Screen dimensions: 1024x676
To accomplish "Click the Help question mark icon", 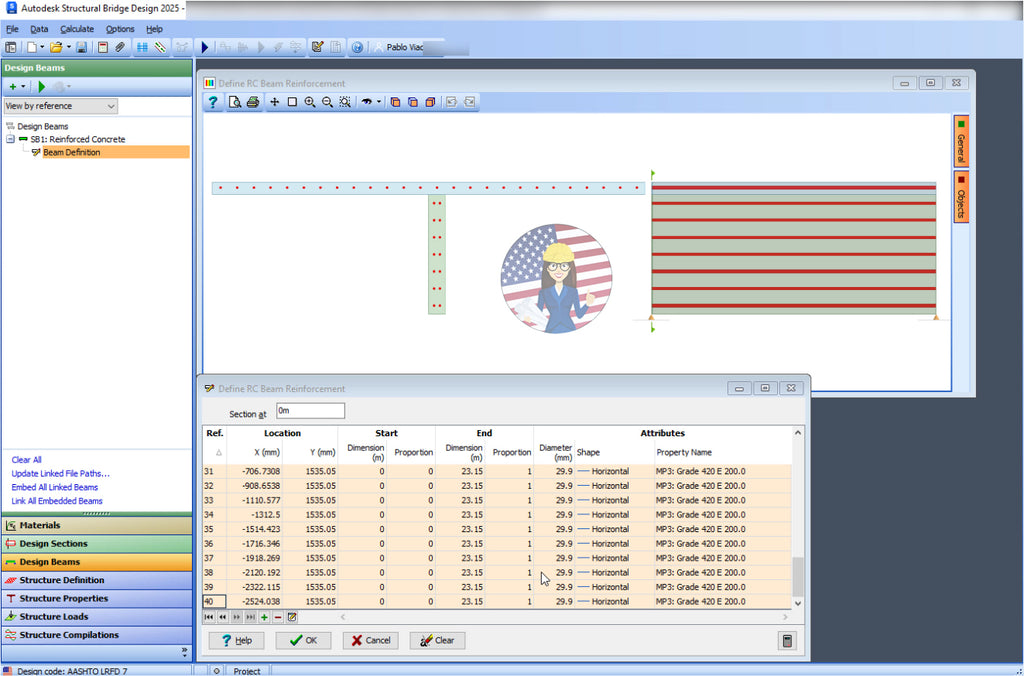I will click(213, 101).
